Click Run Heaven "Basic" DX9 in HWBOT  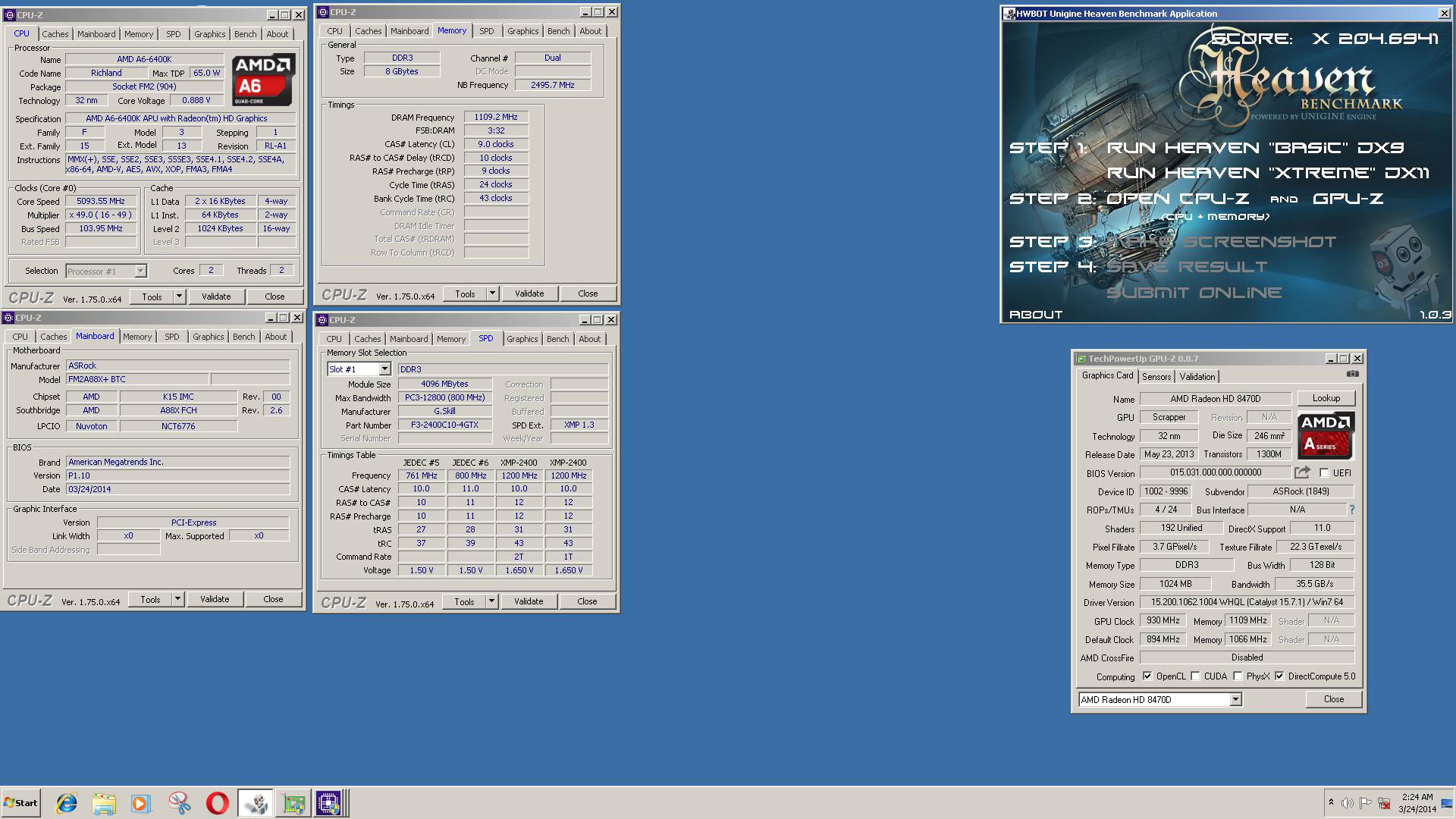point(1256,148)
